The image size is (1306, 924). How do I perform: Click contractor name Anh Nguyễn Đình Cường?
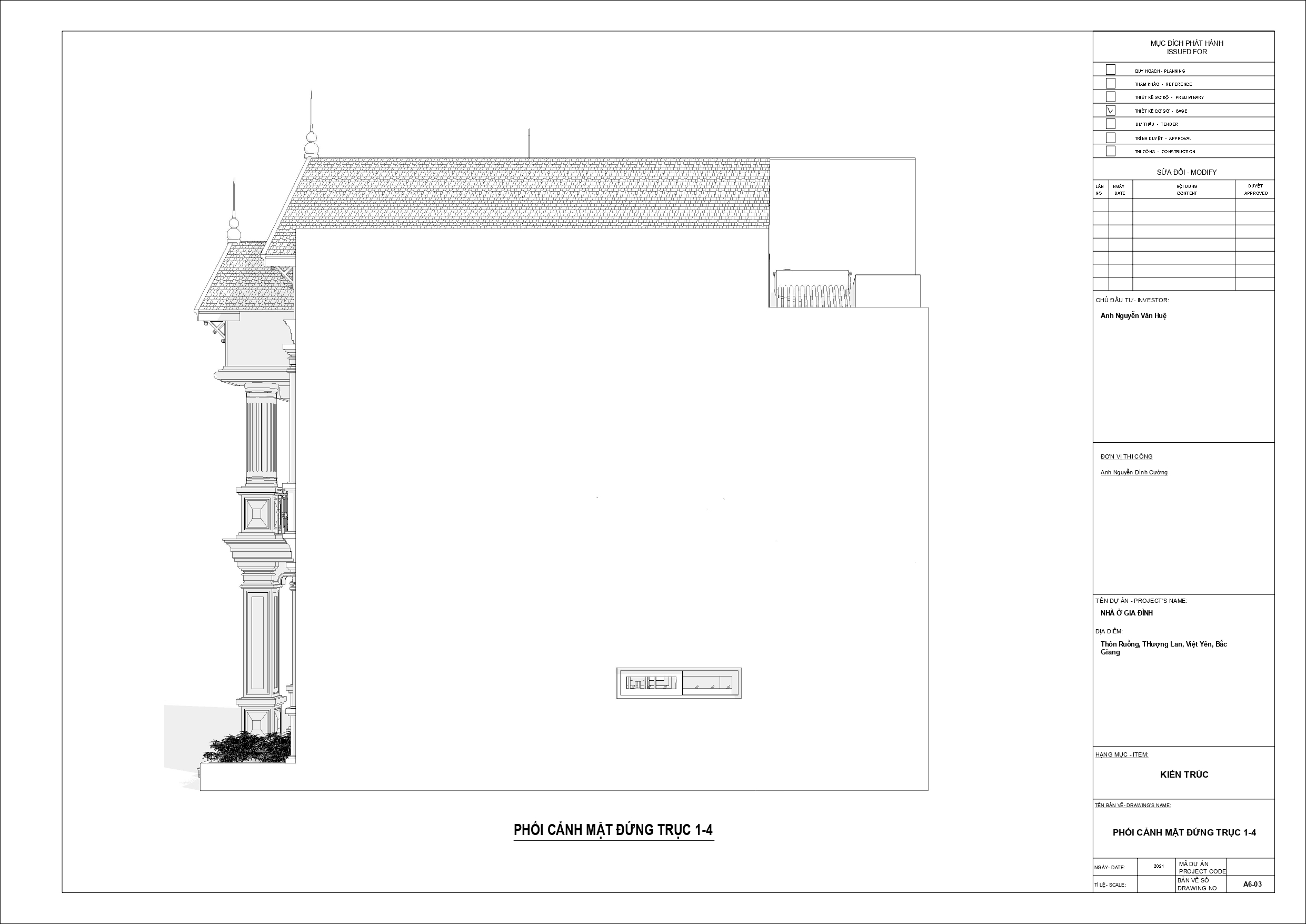click(1134, 472)
